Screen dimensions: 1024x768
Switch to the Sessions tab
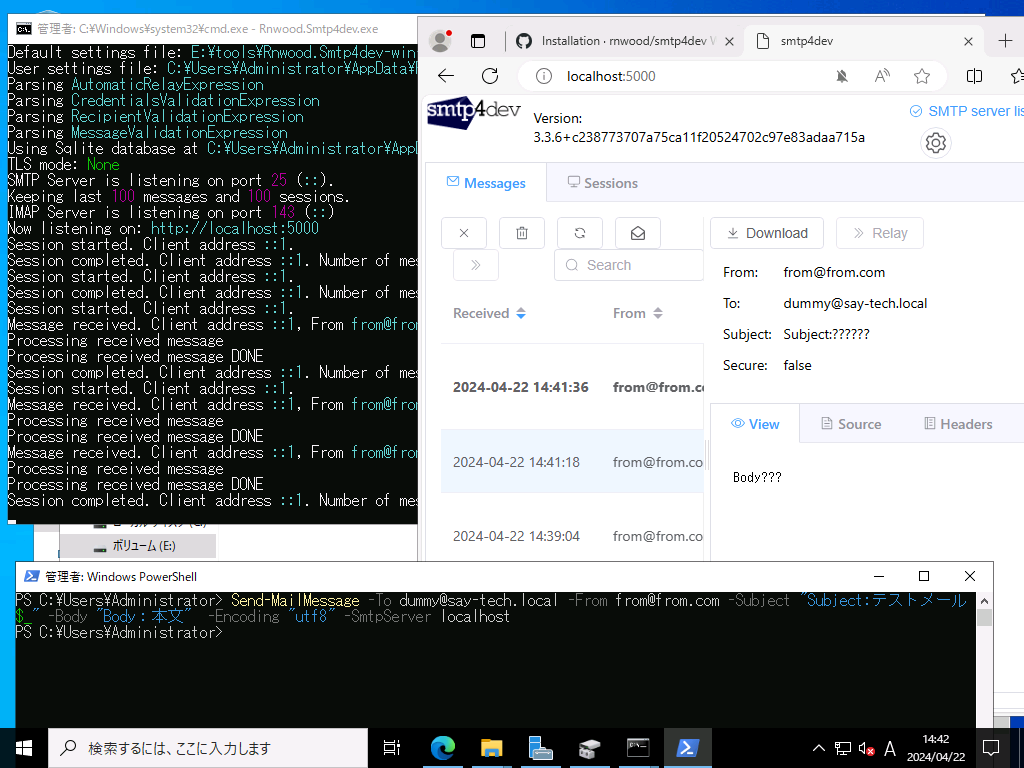click(602, 183)
